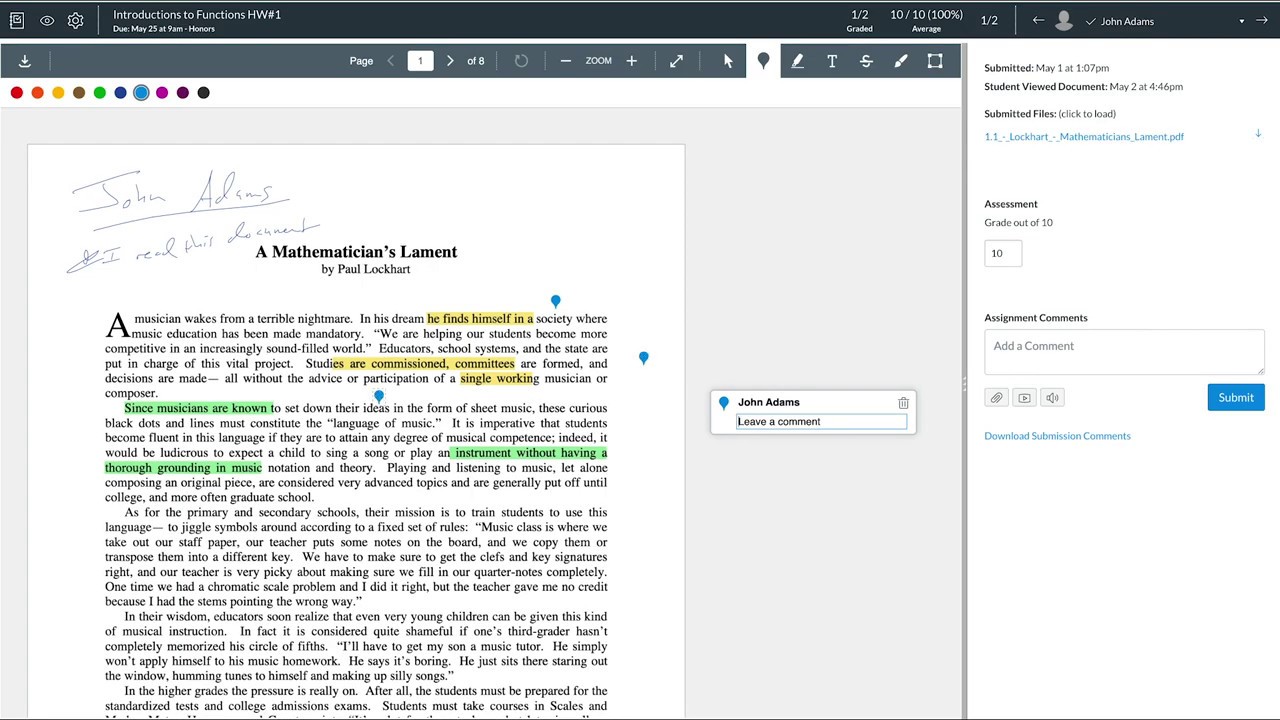Click the 'Add a Comment' assignment comment box
This screenshot has height=720, width=1280.
pyautogui.click(x=1124, y=352)
